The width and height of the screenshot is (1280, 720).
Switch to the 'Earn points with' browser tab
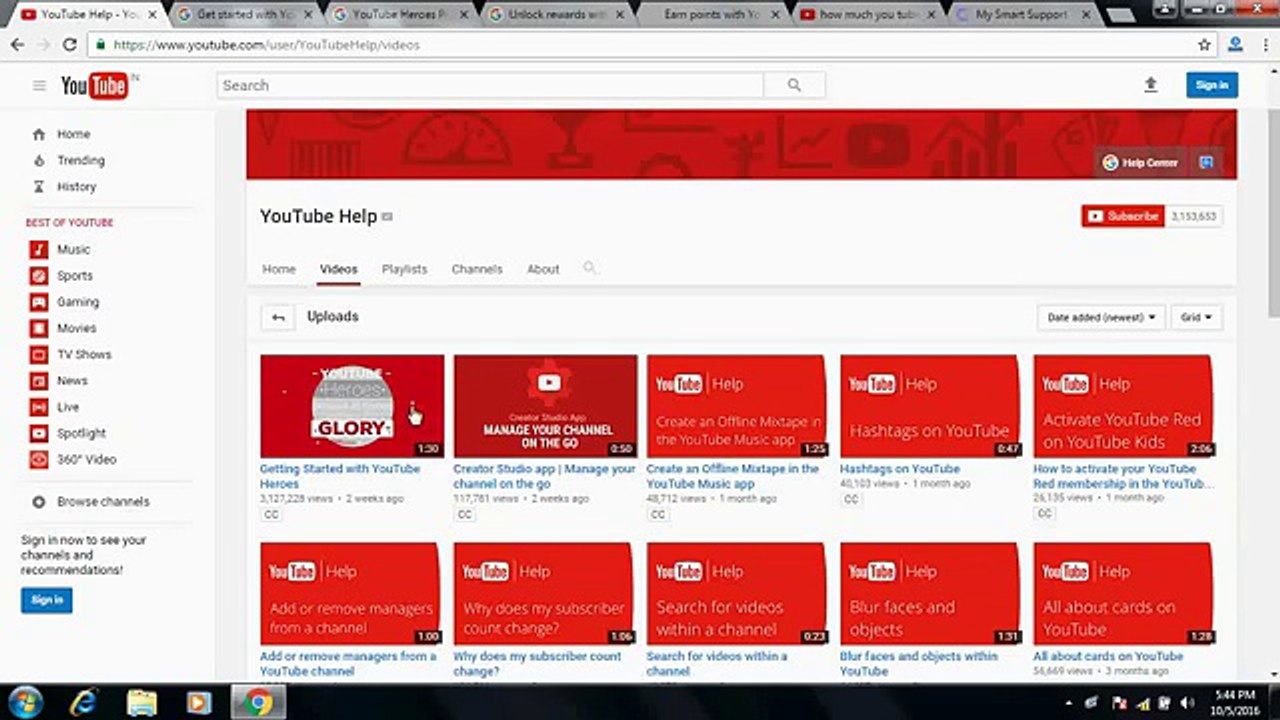(x=712, y=14)
